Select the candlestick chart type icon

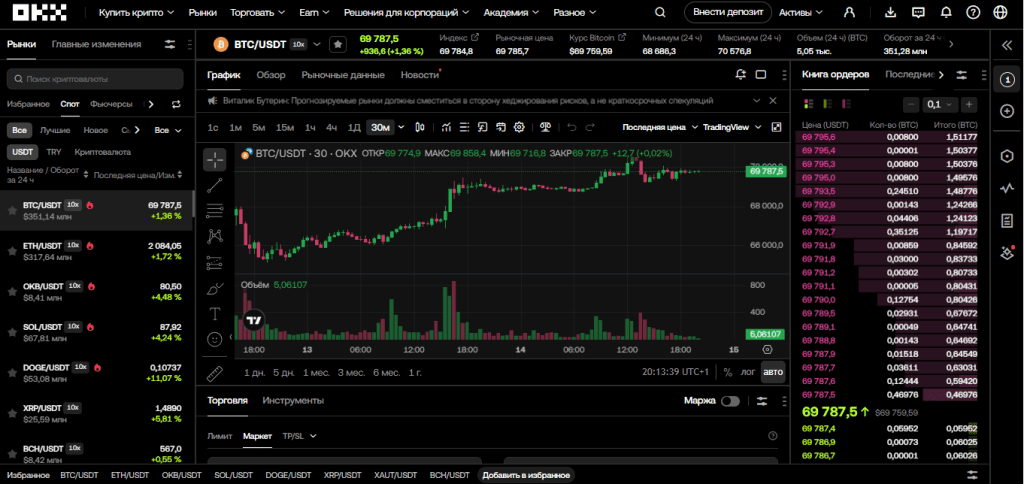(x=420, y=127)
